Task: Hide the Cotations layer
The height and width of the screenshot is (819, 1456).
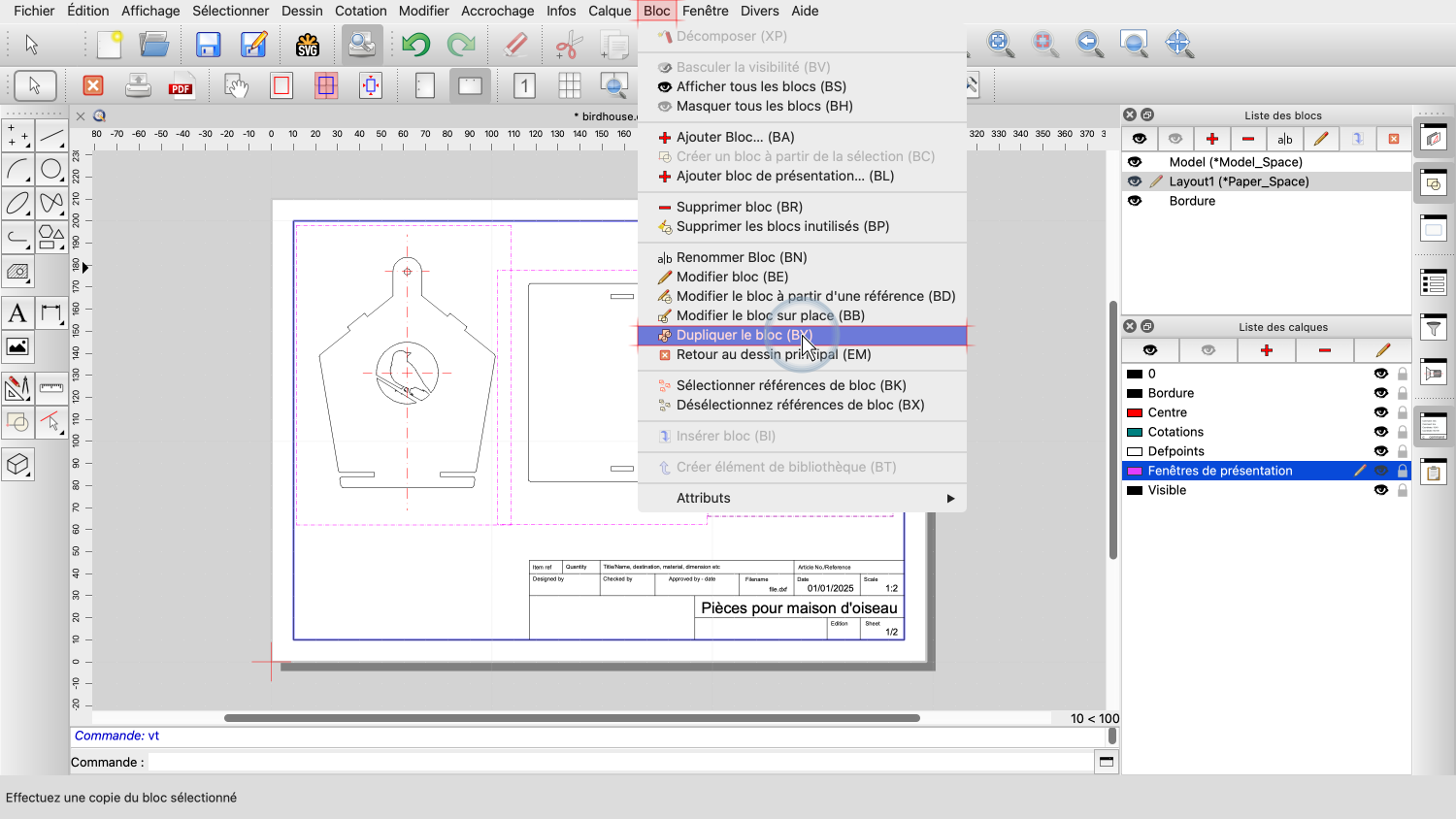Action: pyautogui.click(x=1380, y=432)
